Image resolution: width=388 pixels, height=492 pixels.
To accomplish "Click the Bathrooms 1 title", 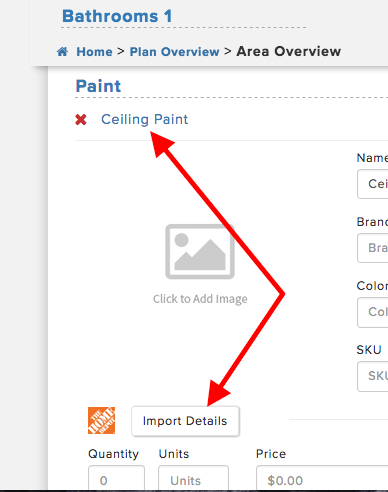I will point(117,16).
